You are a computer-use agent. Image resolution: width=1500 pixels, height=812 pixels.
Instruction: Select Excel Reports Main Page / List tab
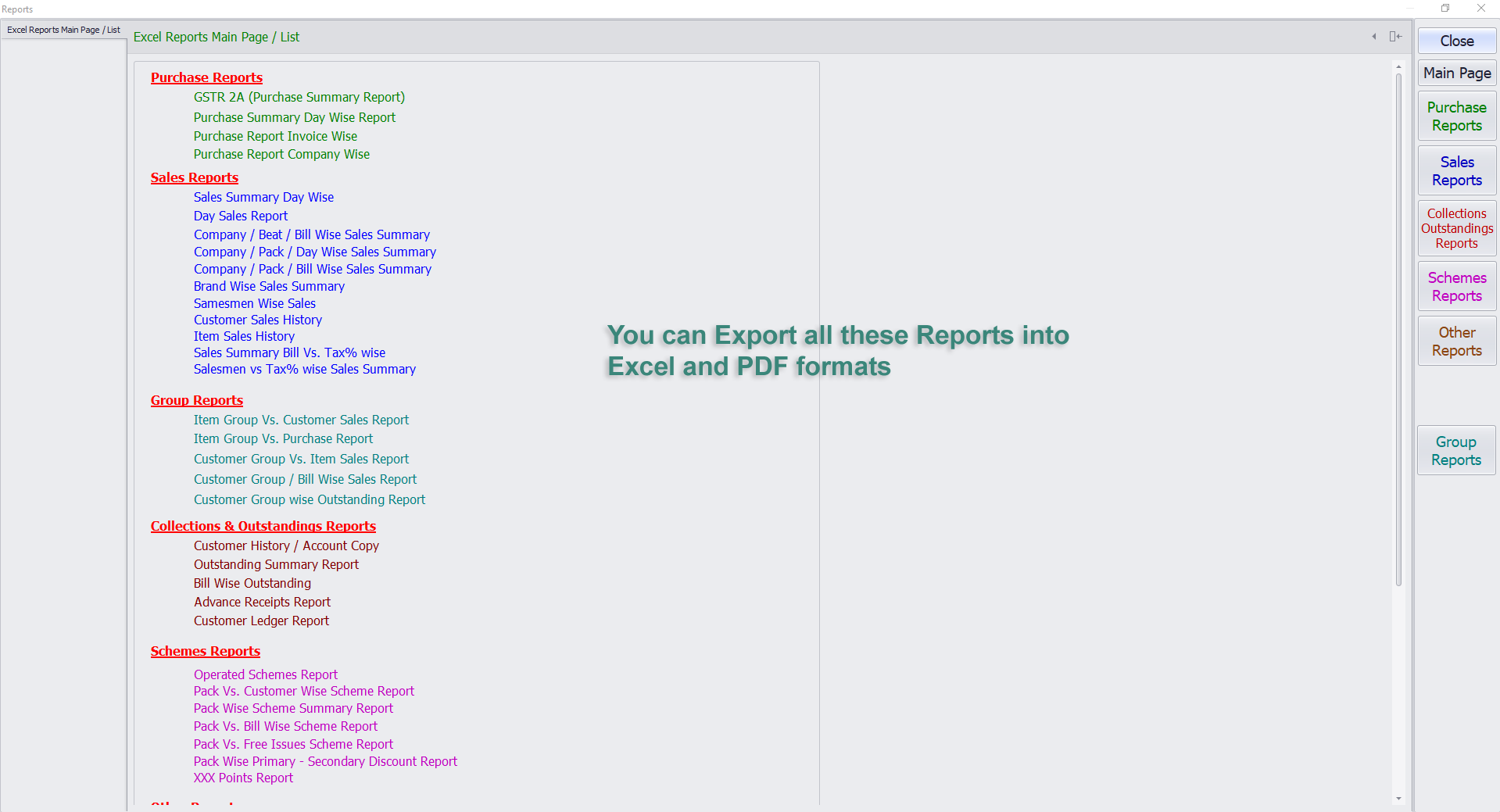(63, 30)
